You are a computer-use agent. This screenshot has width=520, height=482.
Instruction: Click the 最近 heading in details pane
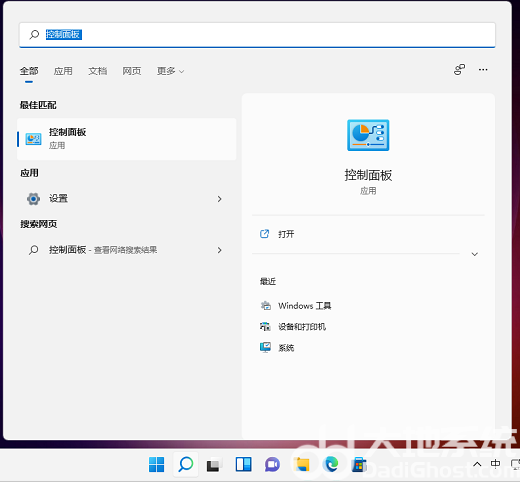[x=268, y=282]
